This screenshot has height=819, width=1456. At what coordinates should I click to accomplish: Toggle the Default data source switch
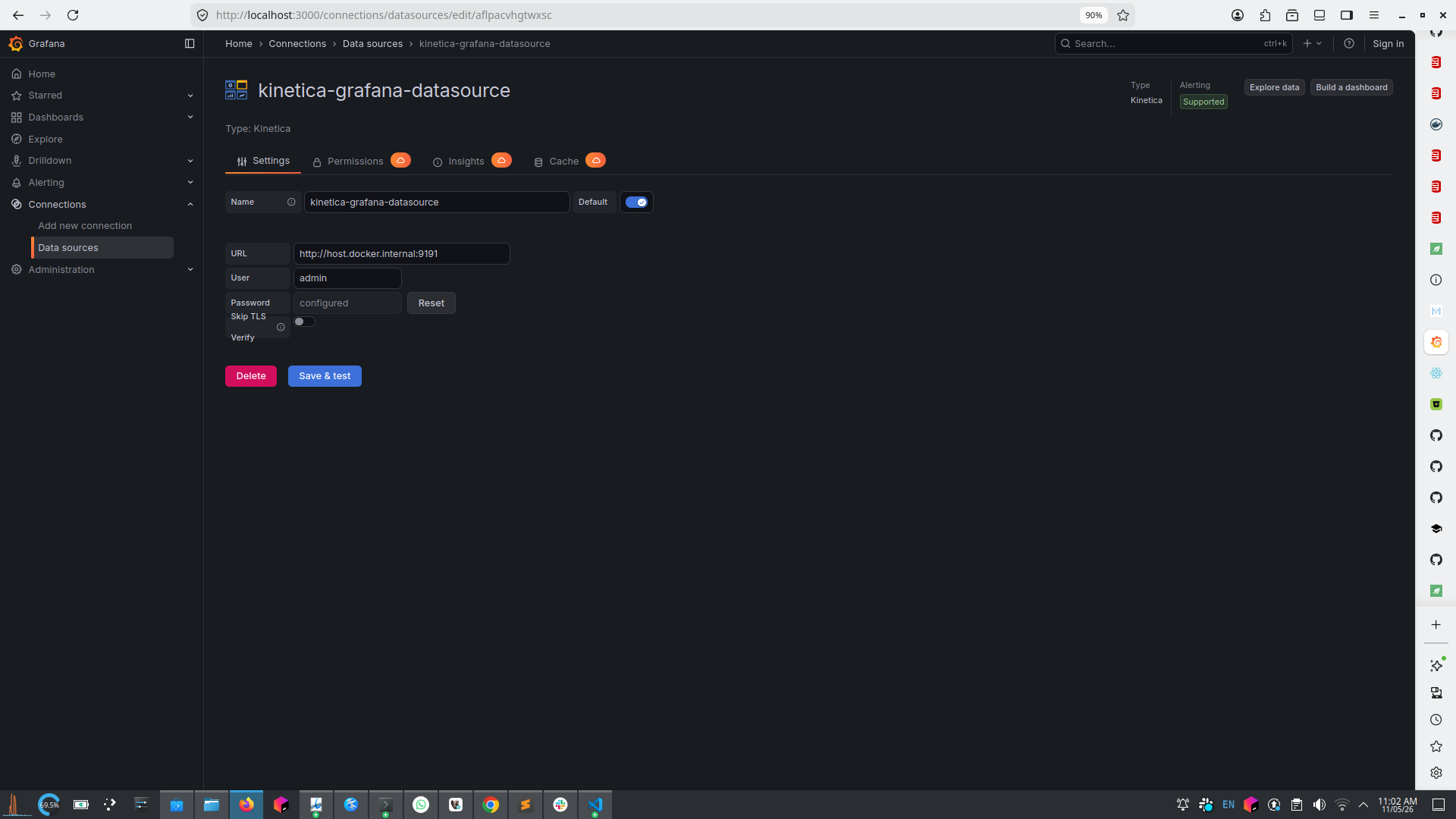(x=636, y=202)
